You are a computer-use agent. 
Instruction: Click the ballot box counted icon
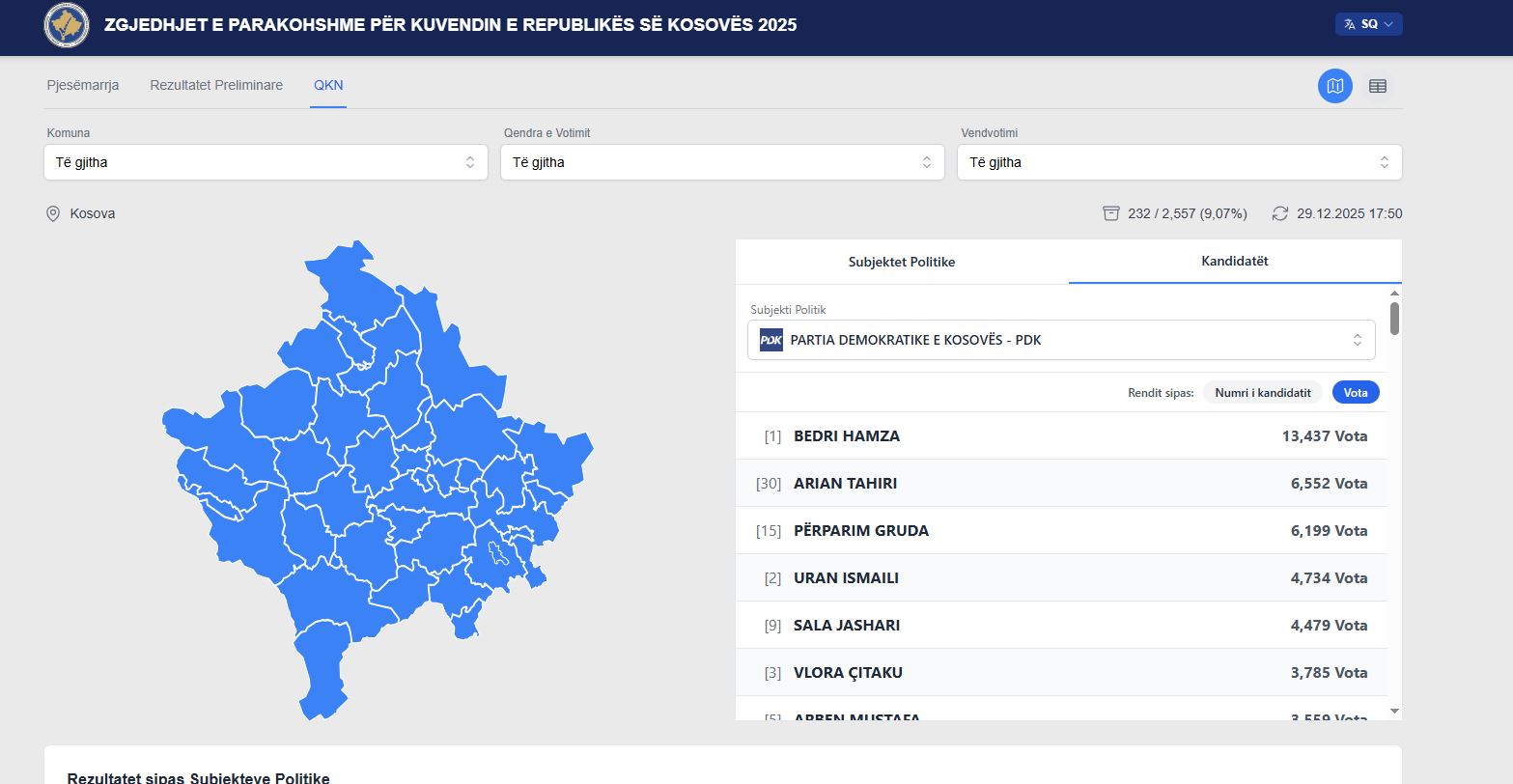pos(1111,213)
